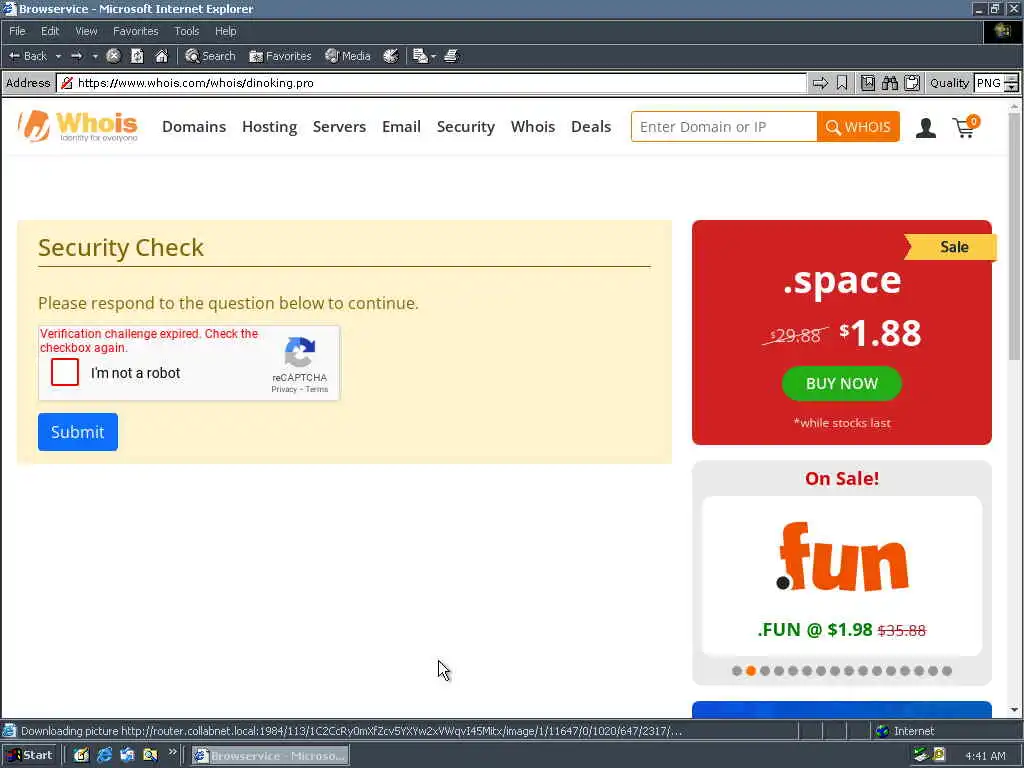The width and height of the screenshot is (1024, 768).
Task: Open the Back history dropdown arrow
Action: [x=58, y=56]
